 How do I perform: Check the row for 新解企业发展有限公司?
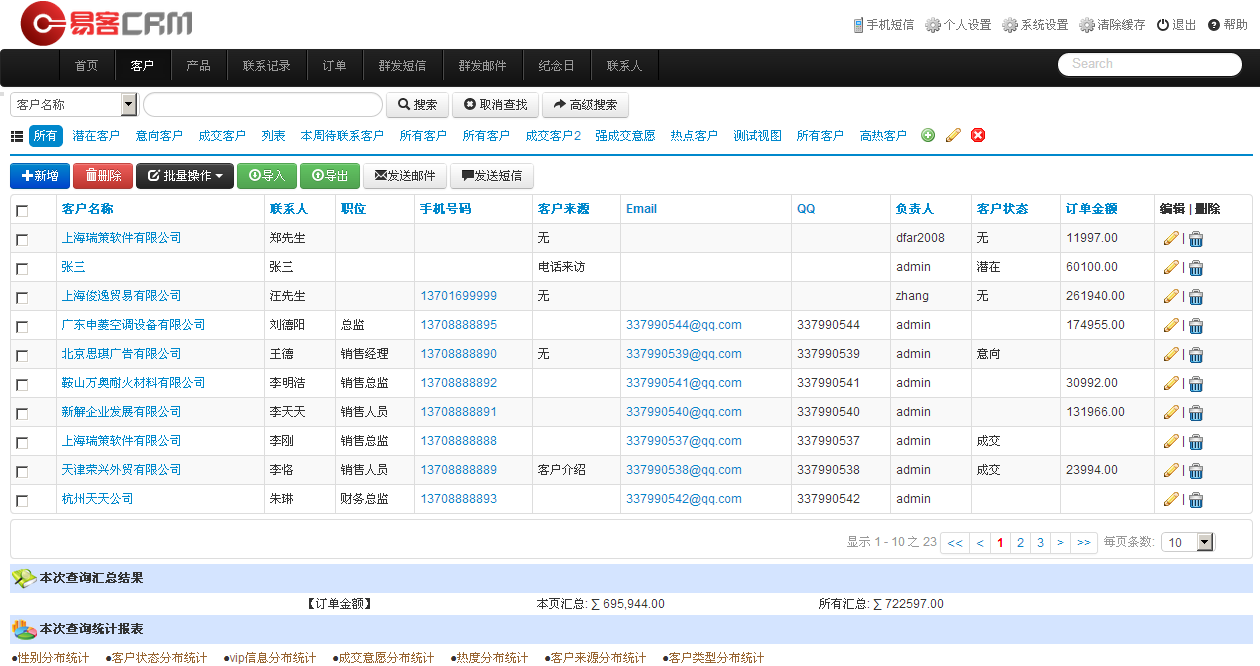coord(22,413)
